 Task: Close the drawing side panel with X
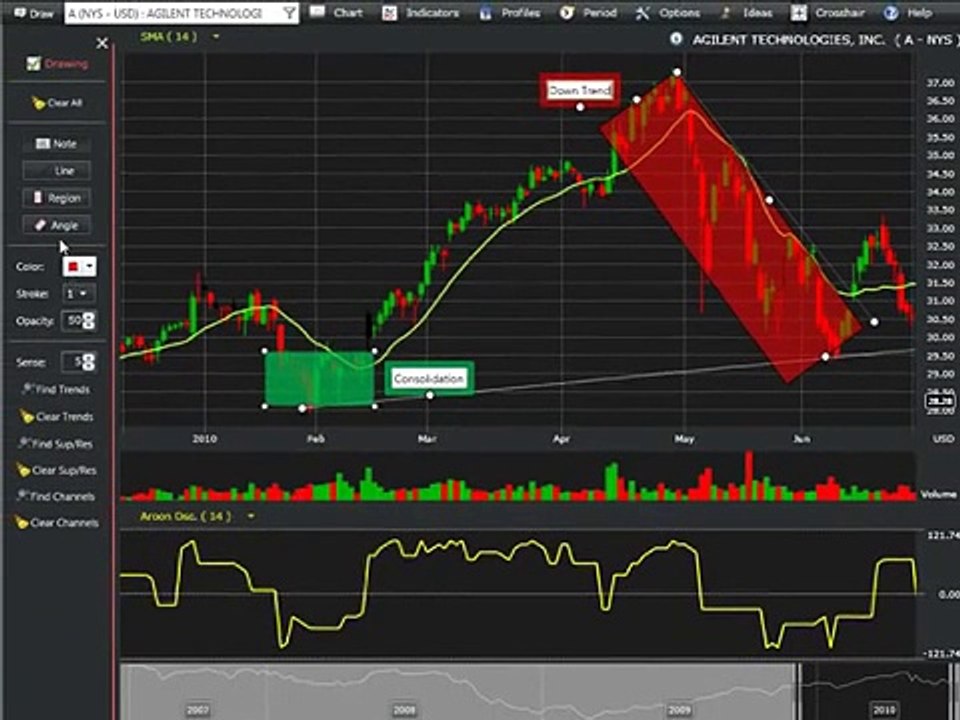click(x=102, y=43)
